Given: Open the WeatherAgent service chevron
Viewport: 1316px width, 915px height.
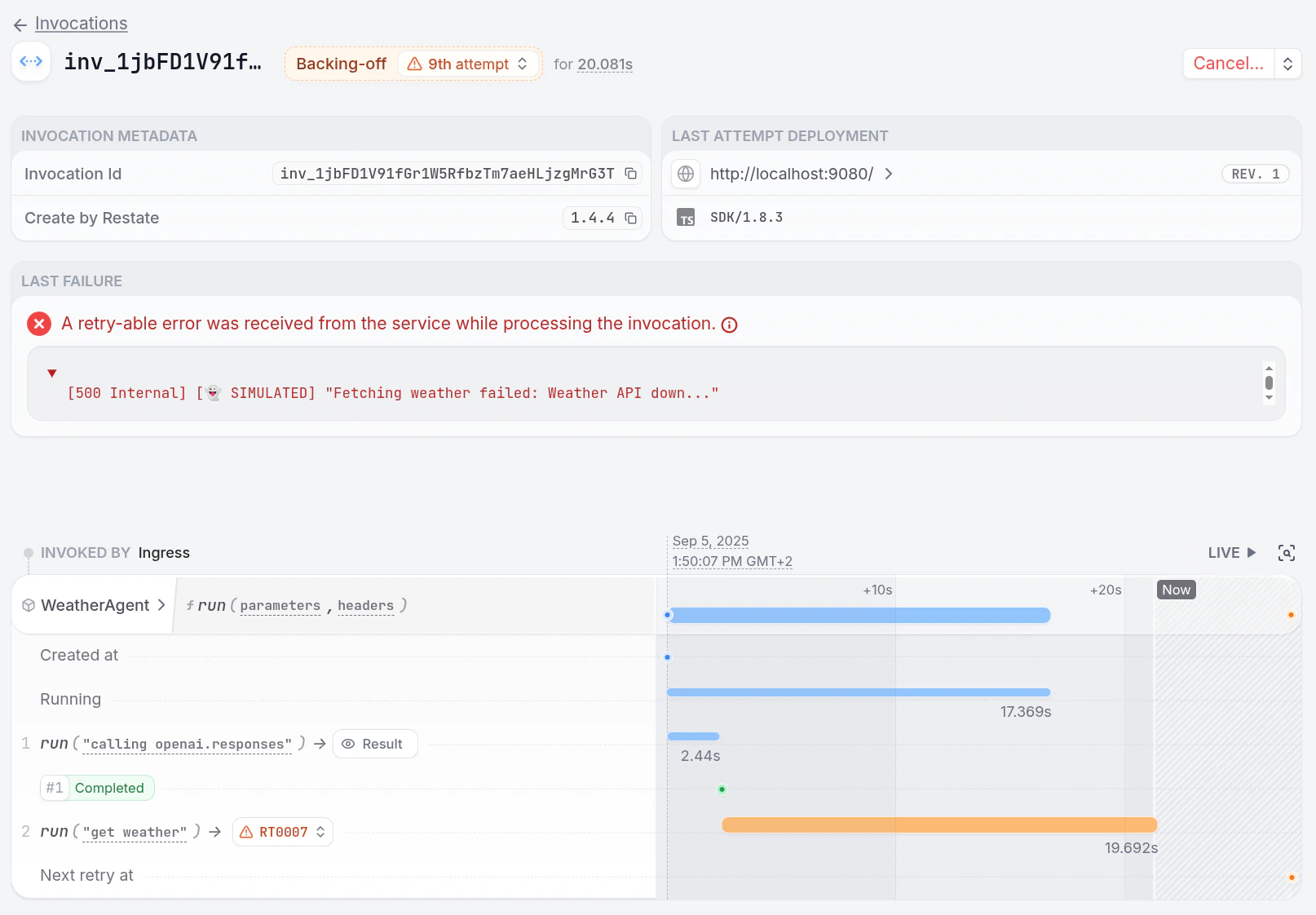Looking at the screenshot, I should 161,605.
